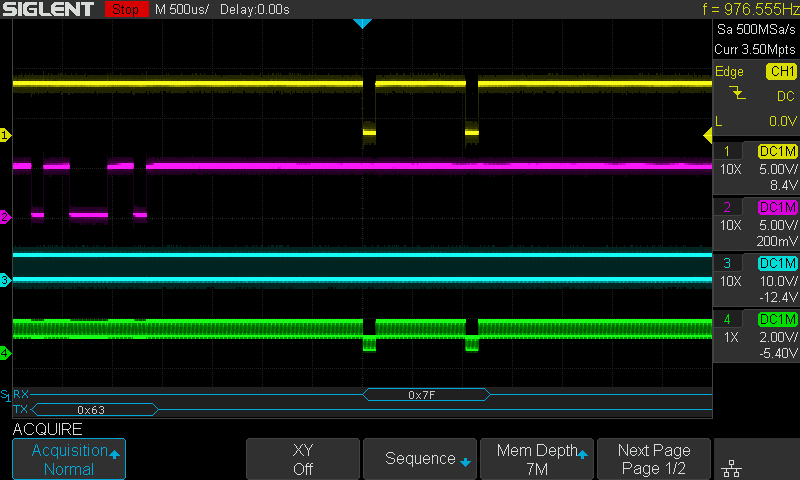Click the yellow trigger level arrow

pyautogui.click(x=708, y=135)
